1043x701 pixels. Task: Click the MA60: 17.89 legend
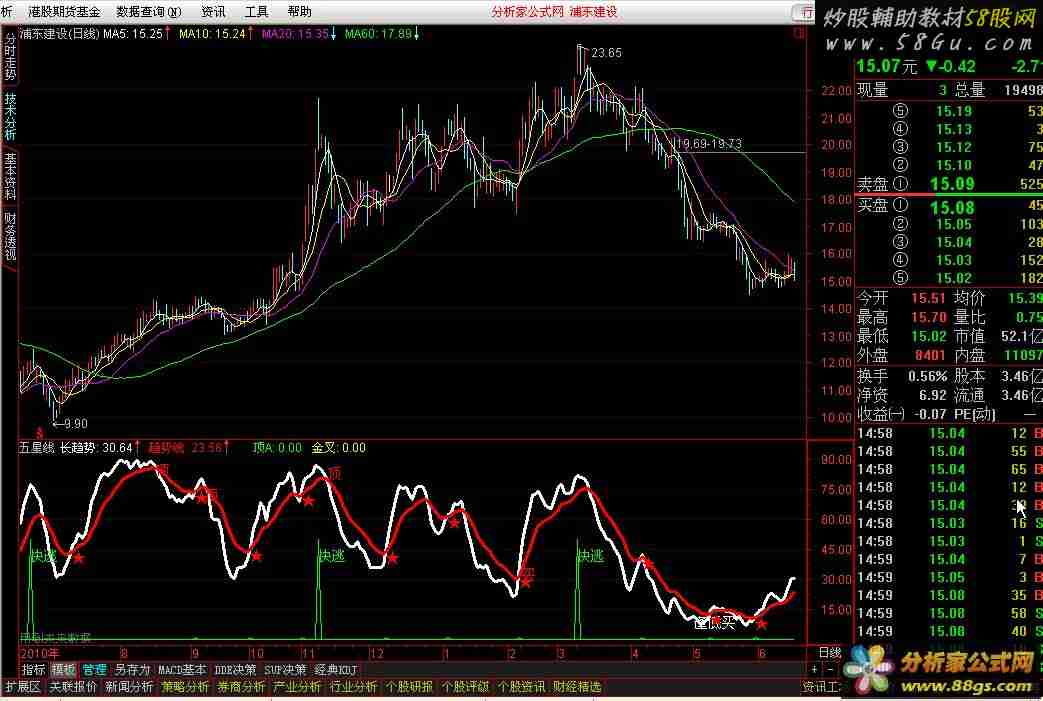point(378,33)
